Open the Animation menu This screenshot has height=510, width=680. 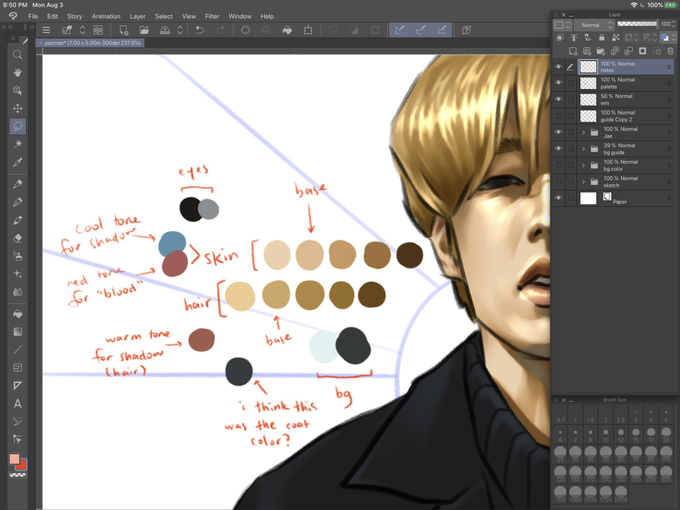tap(106, 16)
